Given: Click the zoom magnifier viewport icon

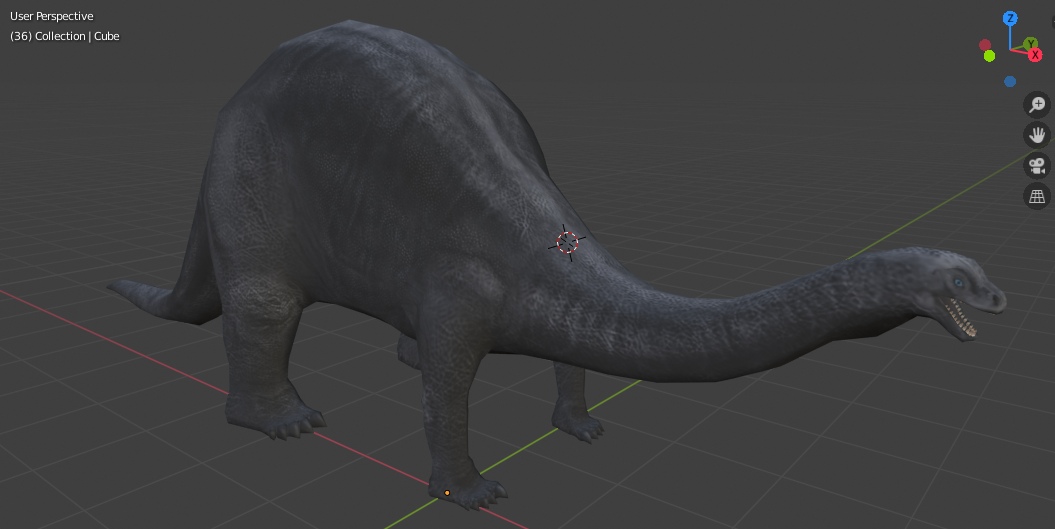Looking at the screenshot, I should pyautogui.click(x=1037, y=105).
